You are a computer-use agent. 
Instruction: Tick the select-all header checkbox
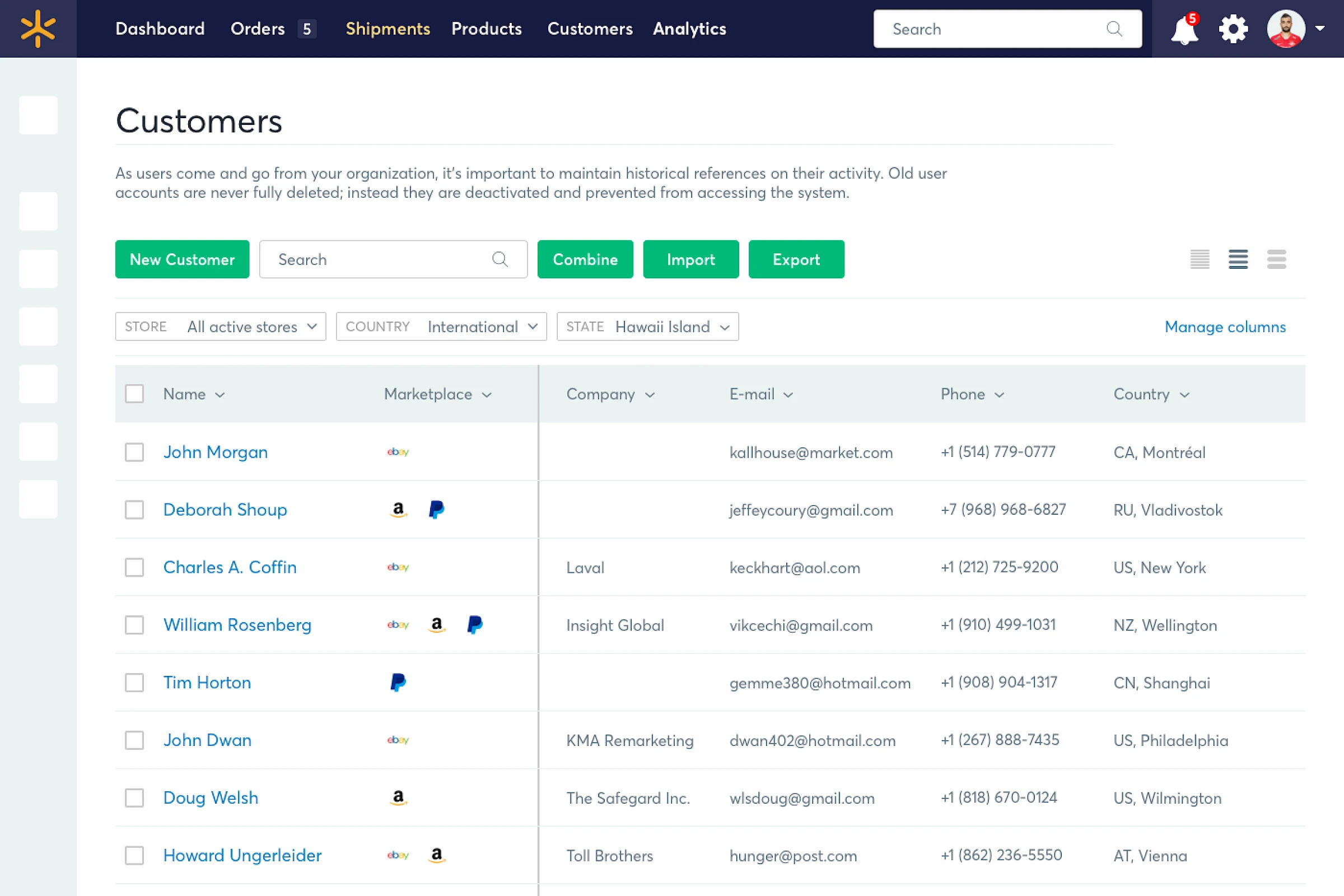click(134, 394)
